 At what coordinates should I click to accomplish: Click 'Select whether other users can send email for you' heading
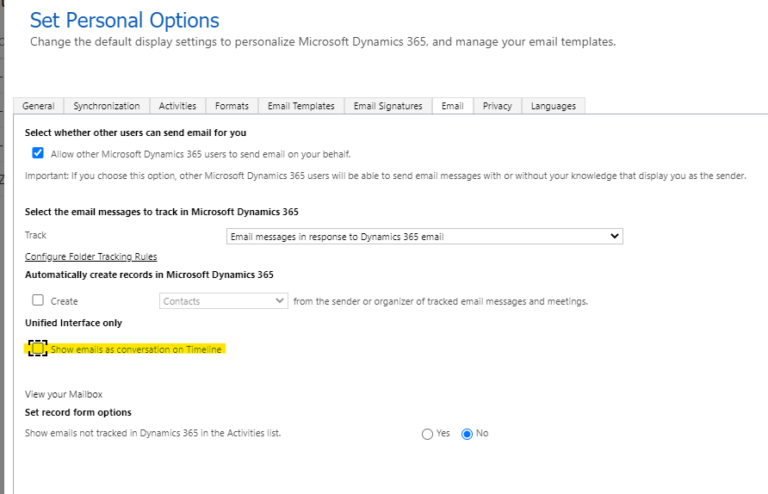136,133
